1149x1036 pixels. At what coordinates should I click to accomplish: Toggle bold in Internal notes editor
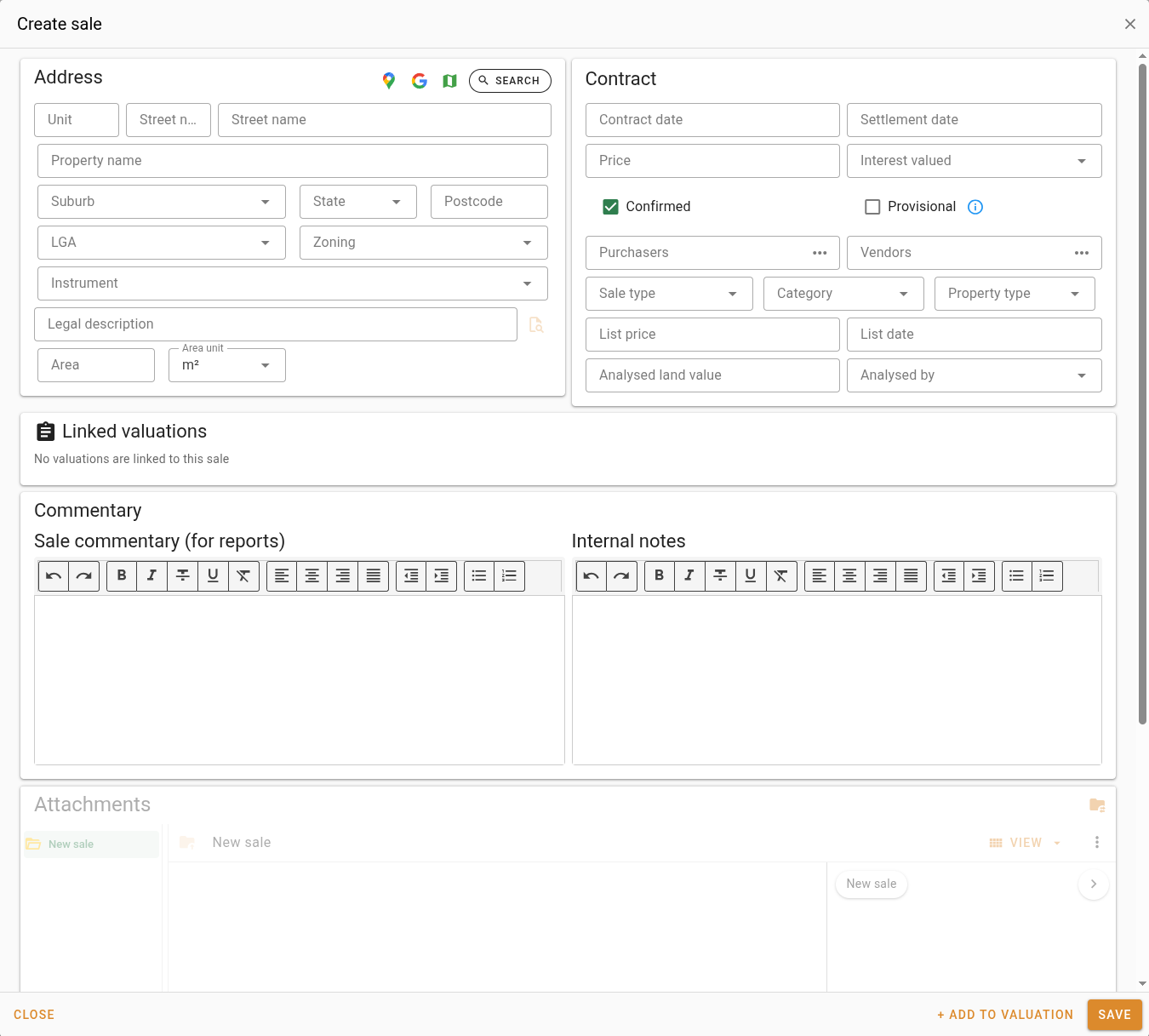pyautogui.click(x=660, y=576)
